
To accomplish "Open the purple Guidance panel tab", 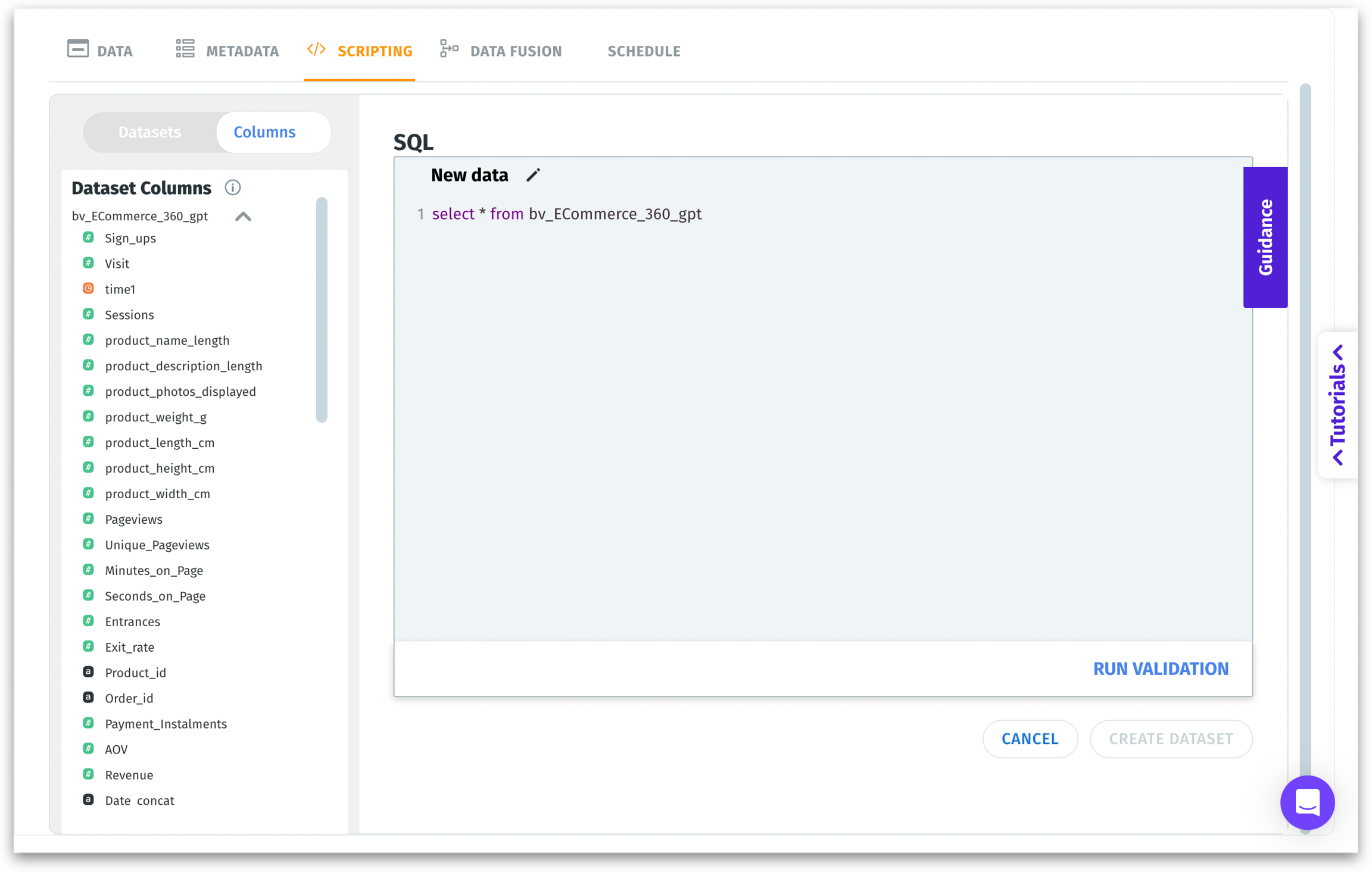I will click(1265, 237).
